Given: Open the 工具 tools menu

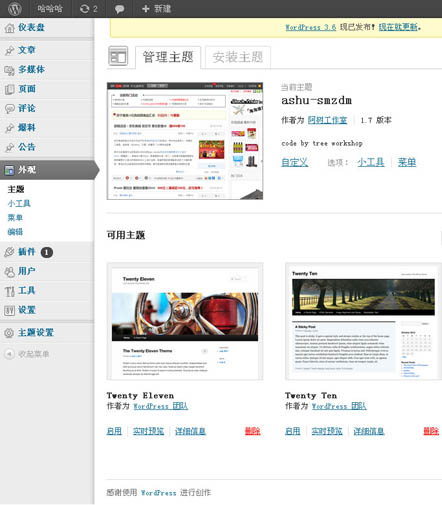Looking at the screenshot, I should [x=27, y=290].
